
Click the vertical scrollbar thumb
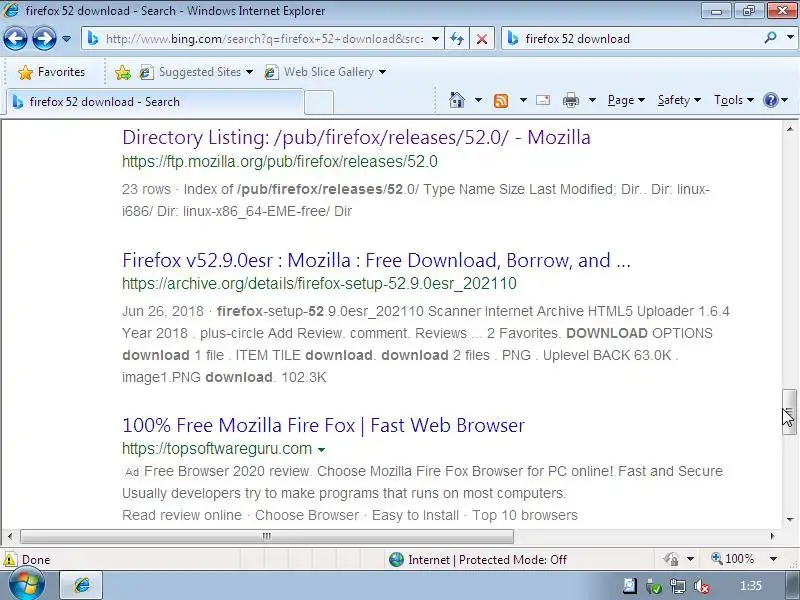[x=789, y=412]
